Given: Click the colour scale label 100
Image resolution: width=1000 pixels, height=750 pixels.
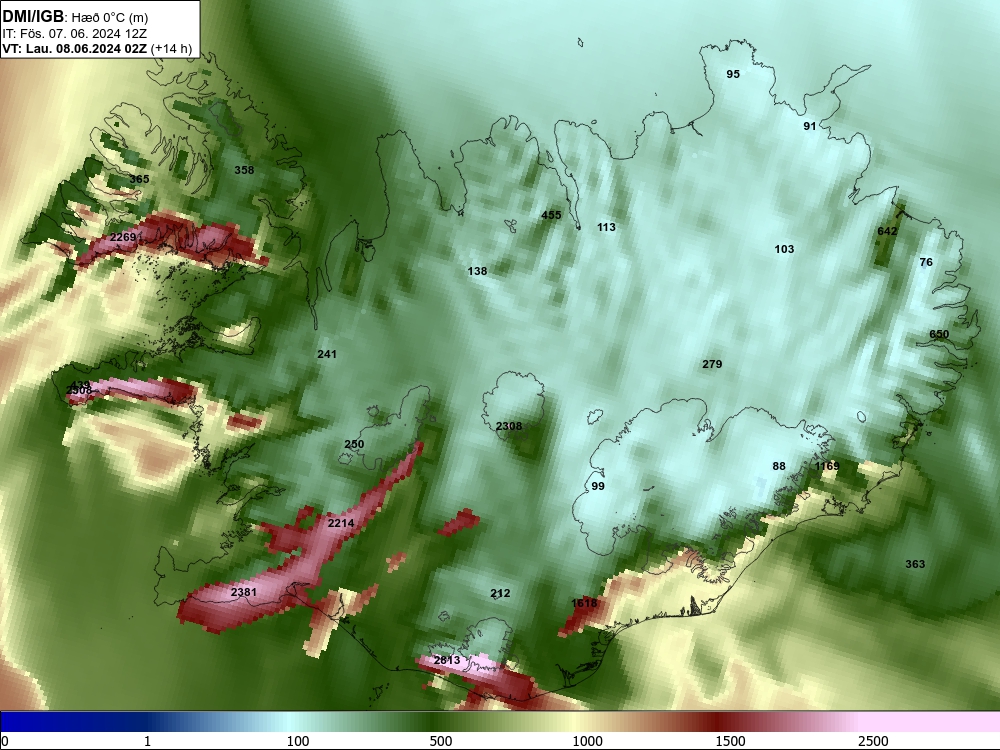Looking at the screenshot, I should pyautogui.click(x=298, y=741).
